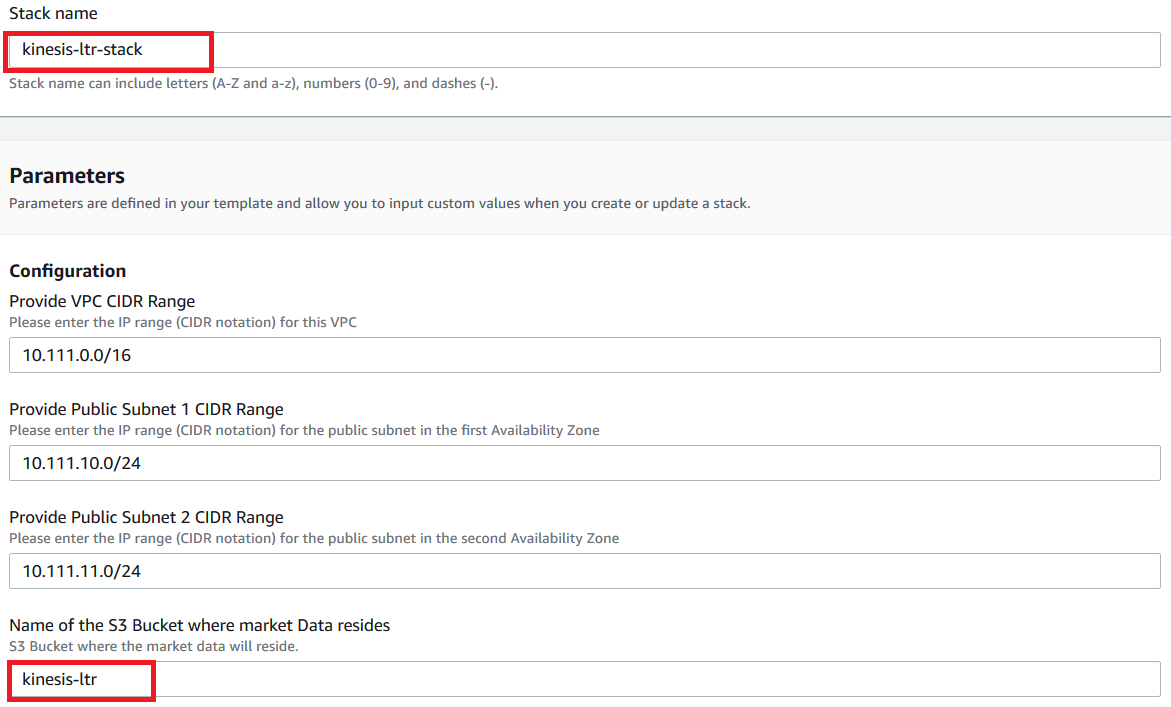Select the Public Subnet 1 CIDR field

tap(585, 463)
